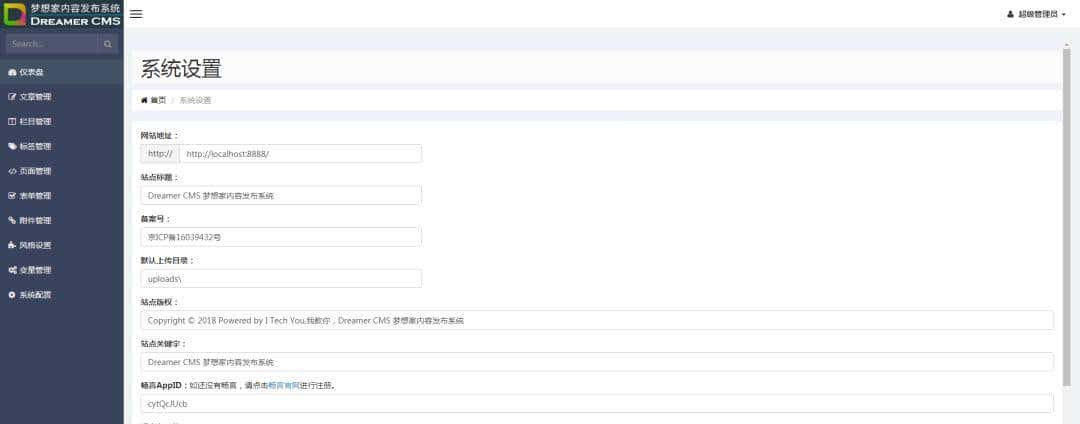The width and height of the screenshot is (1080, 424).
Task: Click the checkbox icon beside 表单管理
Action: [12, 196]
